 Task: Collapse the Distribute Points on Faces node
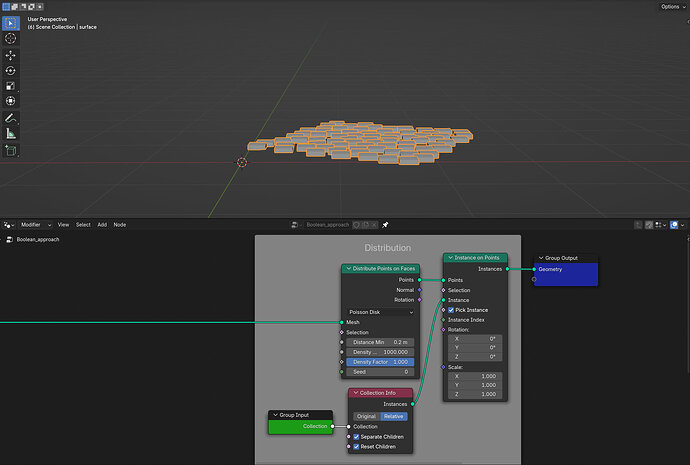349,268
